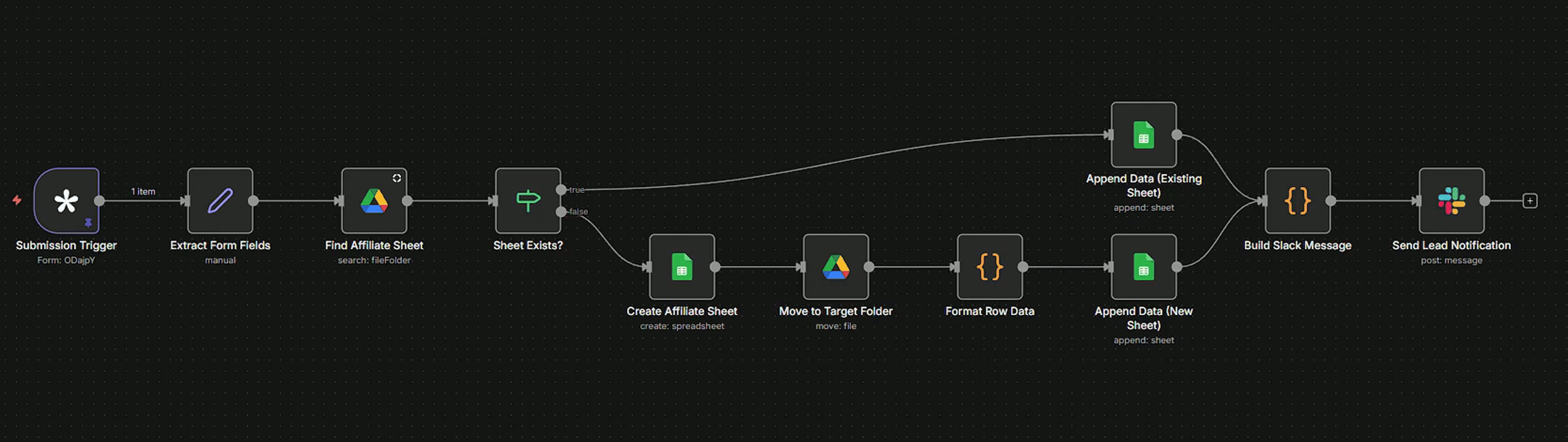
Task: Click the 'Build Slack Message' label
Action: coord(1298,245)
